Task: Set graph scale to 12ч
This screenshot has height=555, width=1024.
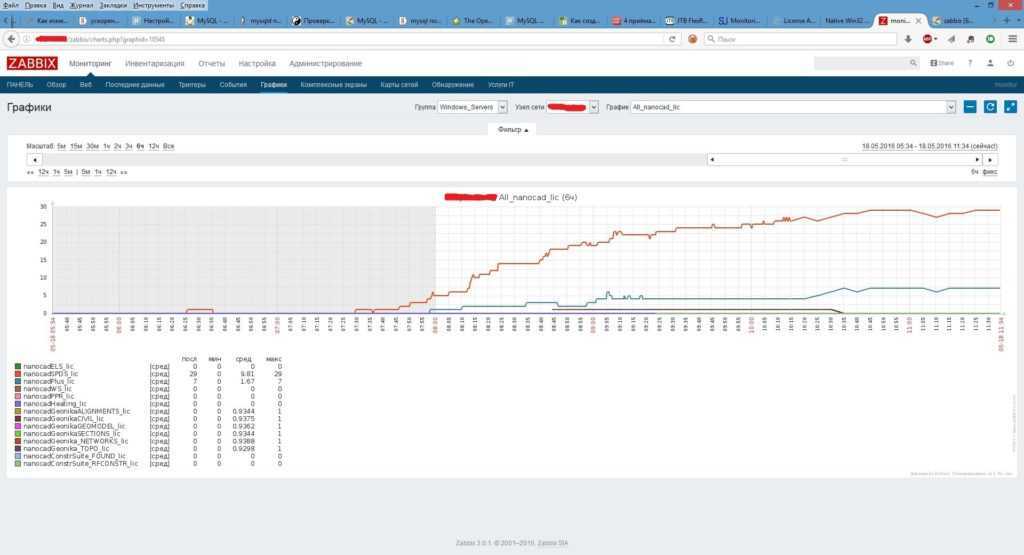Action: click(x=153, y=146)
